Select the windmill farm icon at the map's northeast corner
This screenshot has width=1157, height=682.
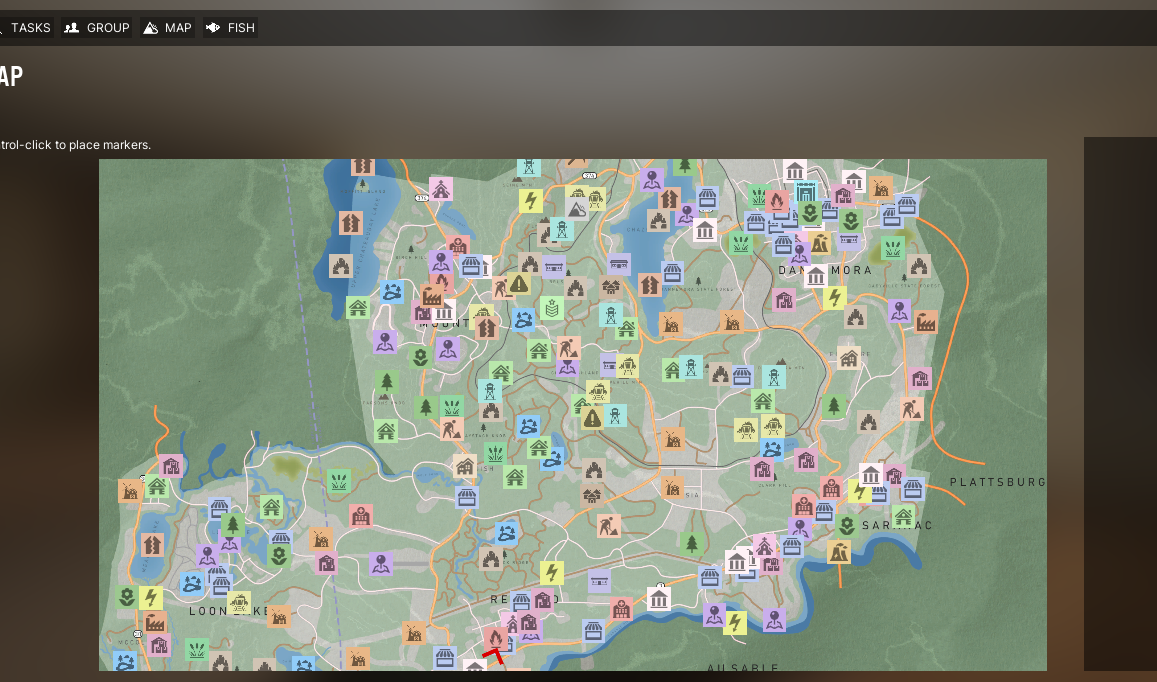pos(880,187)
